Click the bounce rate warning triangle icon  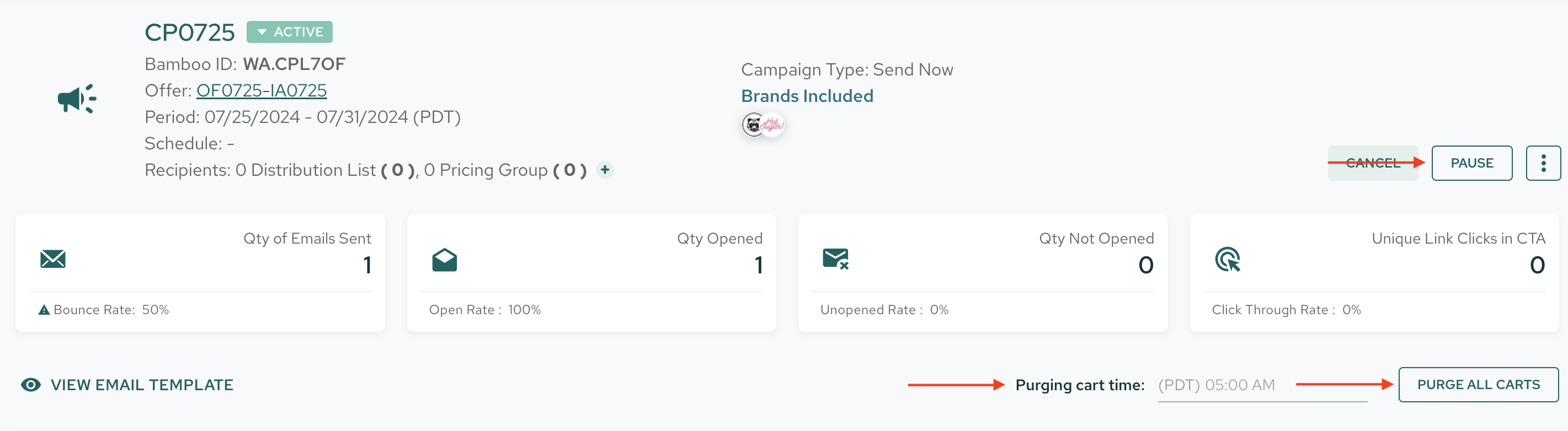coord(44,310)
